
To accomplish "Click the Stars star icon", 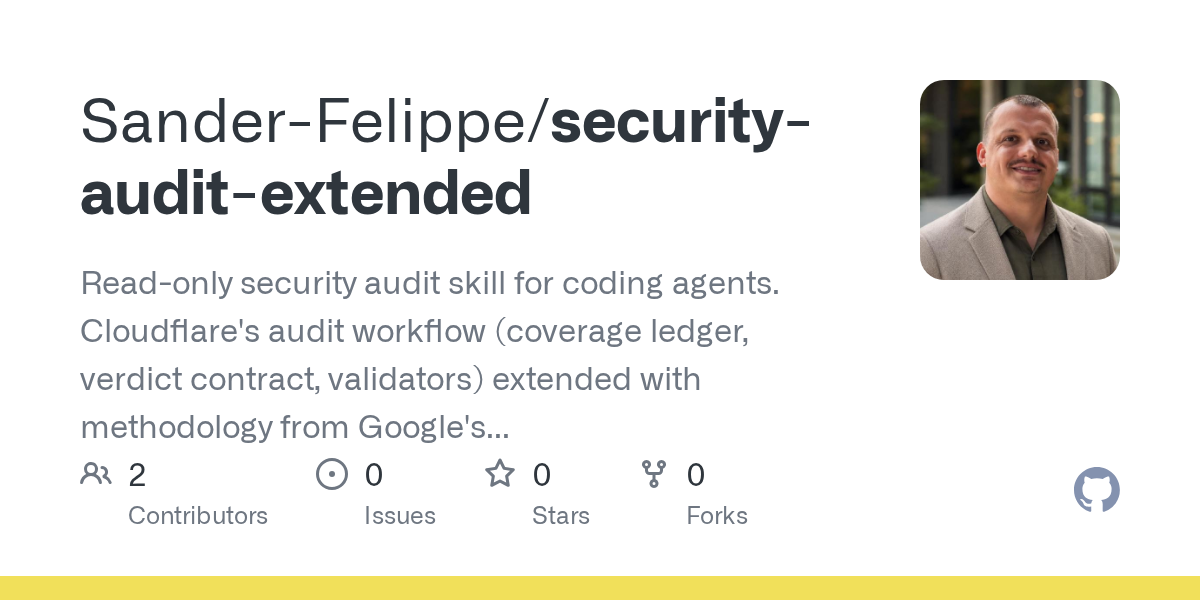I will pos(500,473).
